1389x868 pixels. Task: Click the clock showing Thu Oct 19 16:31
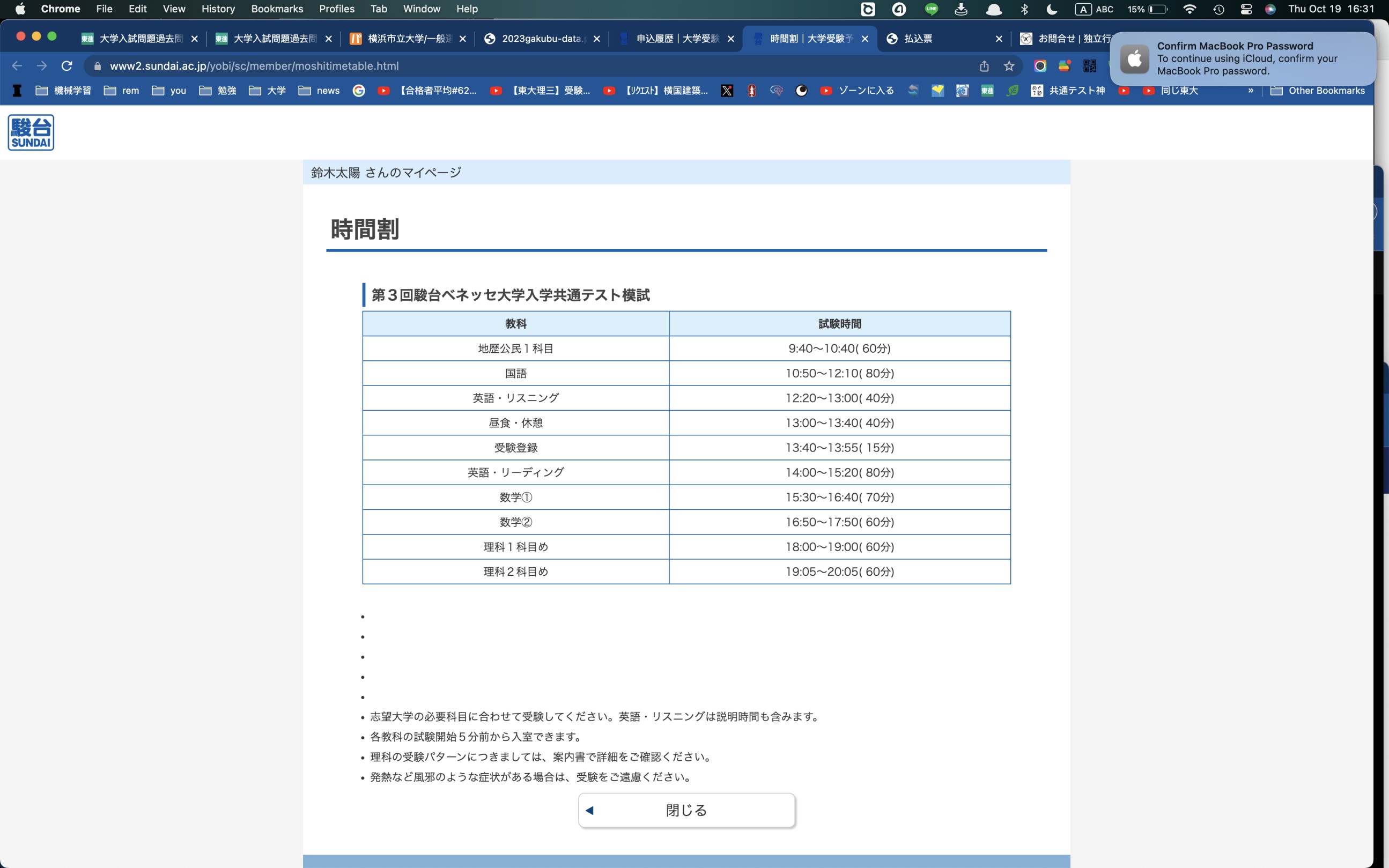[x=1331, y=9]
